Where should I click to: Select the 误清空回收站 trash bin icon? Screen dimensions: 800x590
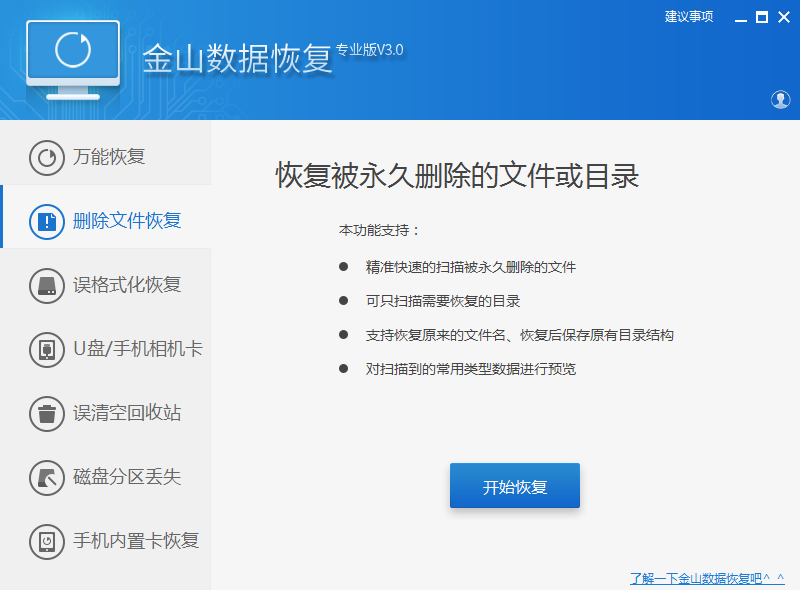(47, 414)
